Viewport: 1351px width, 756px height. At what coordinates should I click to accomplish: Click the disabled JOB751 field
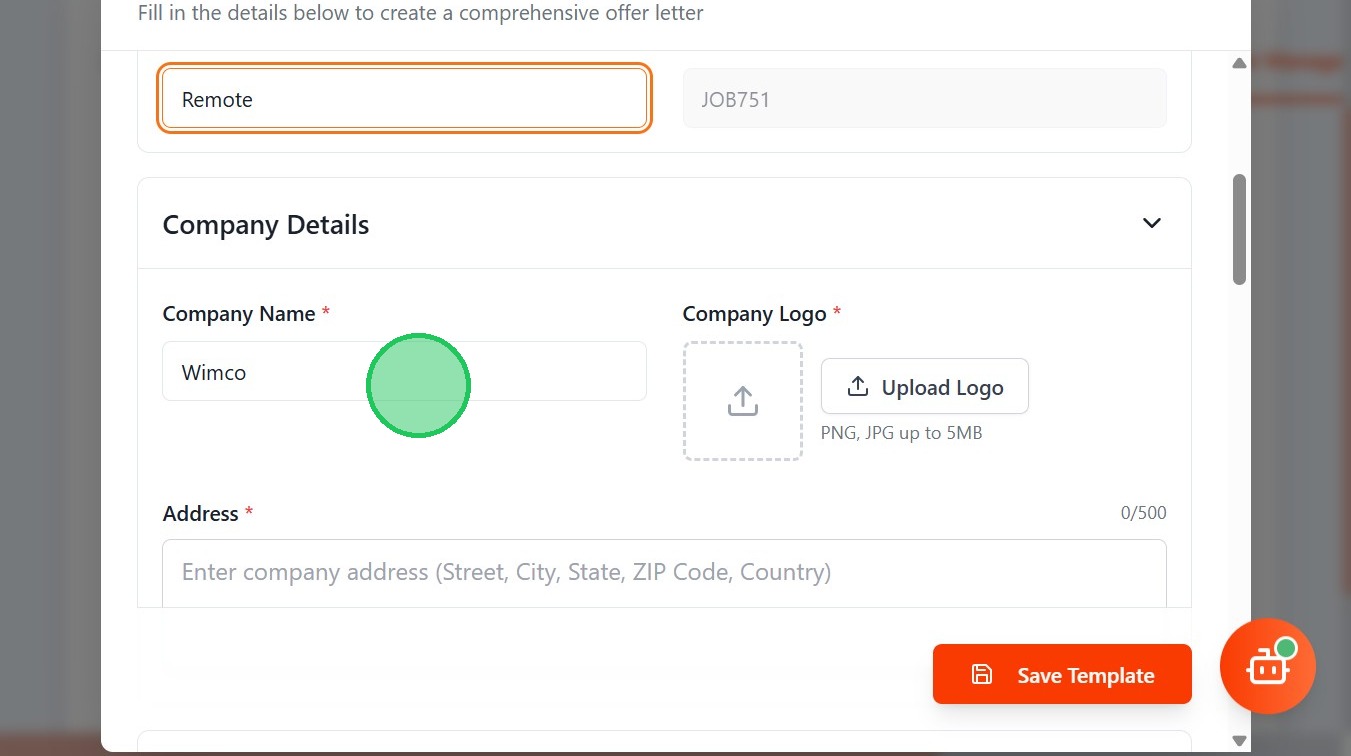point(924,99)
